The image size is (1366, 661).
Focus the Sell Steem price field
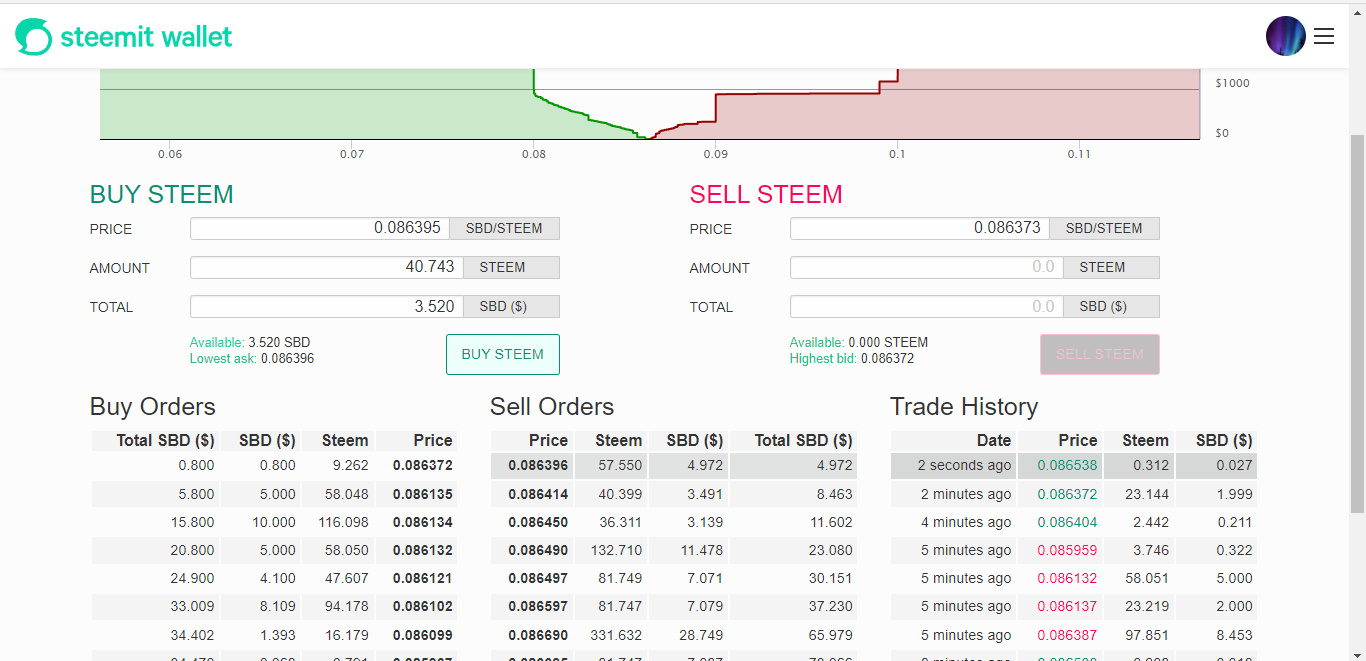(x=920, y=228)
